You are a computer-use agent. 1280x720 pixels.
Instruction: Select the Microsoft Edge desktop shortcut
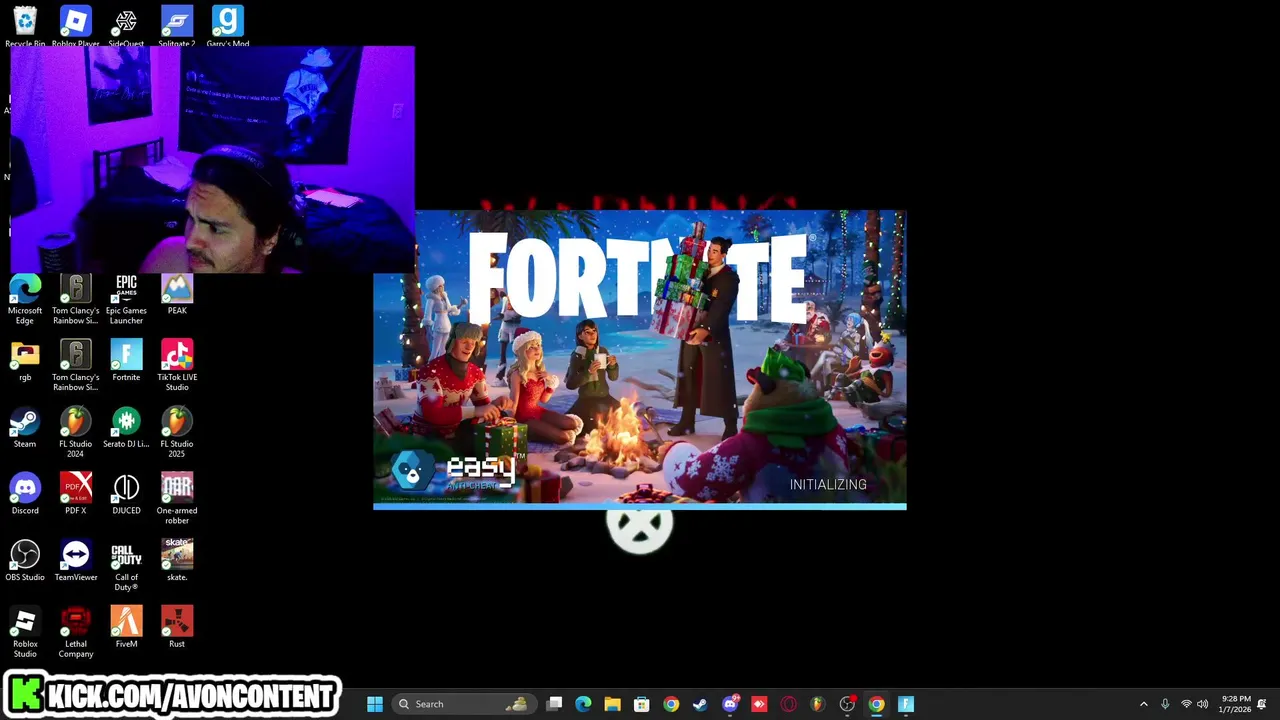[25, 300]
